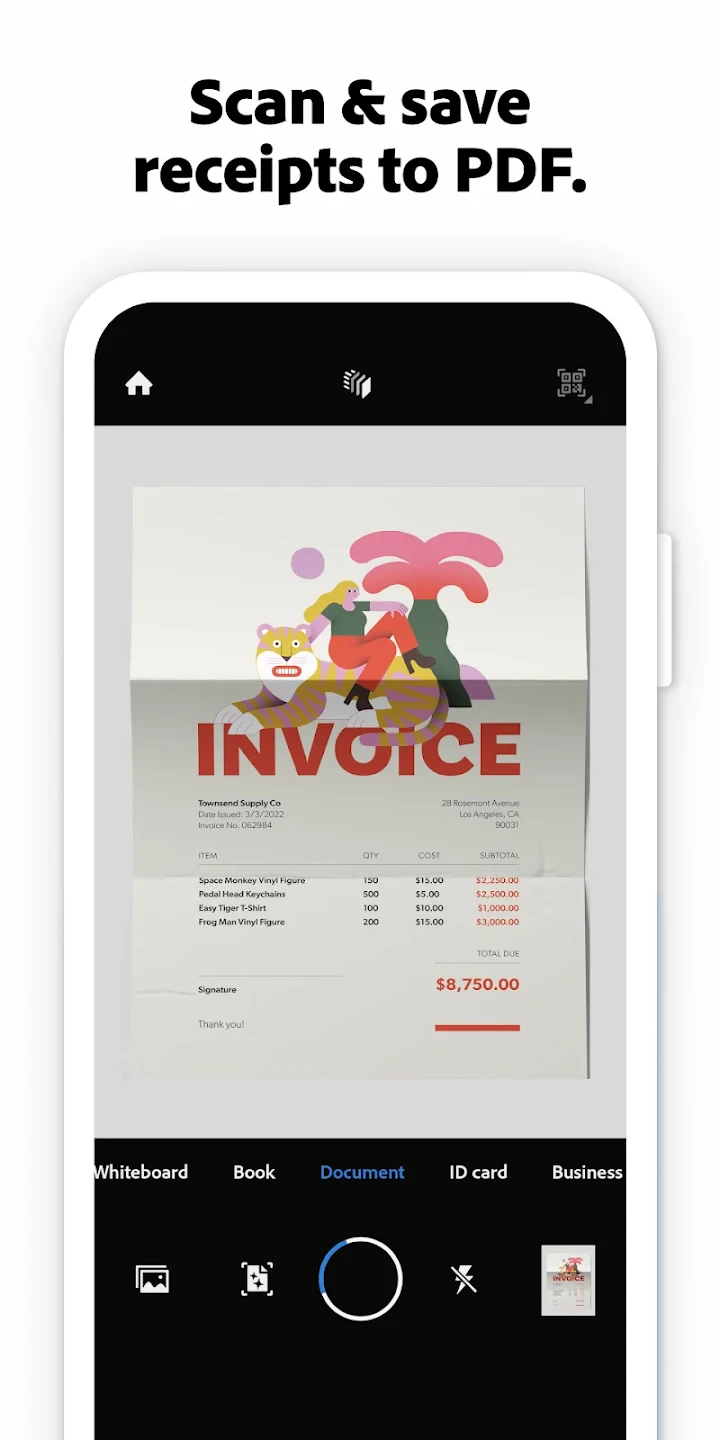
Task: Choose the Document scan mode
Action: pos(362,1172)
